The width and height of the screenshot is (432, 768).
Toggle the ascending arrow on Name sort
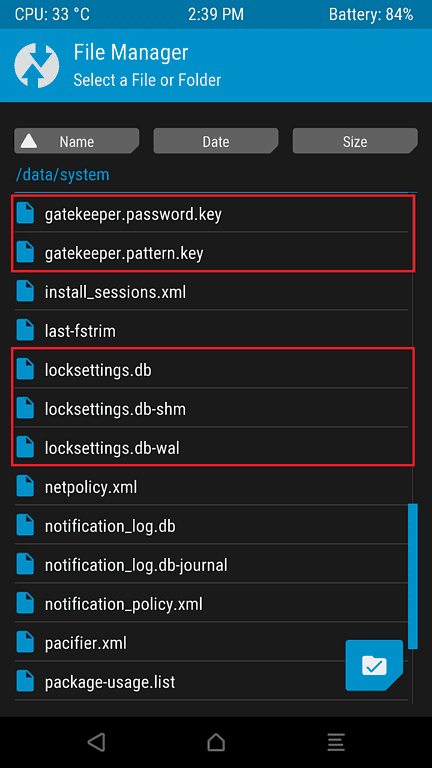[29, 141]
